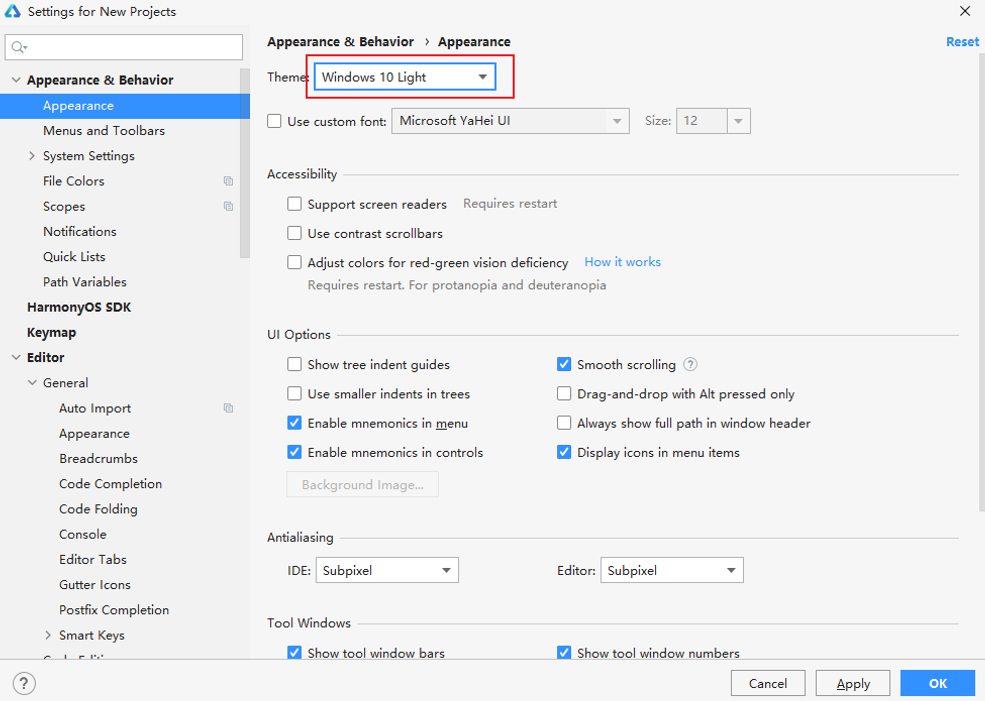Image resolution: width=985 pixels, height=701 pixels.
Task: Click the Reset link
Action: (x=962, y=41)
